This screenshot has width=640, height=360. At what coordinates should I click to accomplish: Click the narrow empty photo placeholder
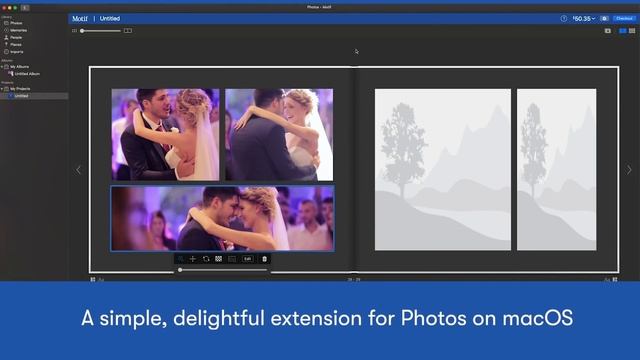tap(557, 169)
